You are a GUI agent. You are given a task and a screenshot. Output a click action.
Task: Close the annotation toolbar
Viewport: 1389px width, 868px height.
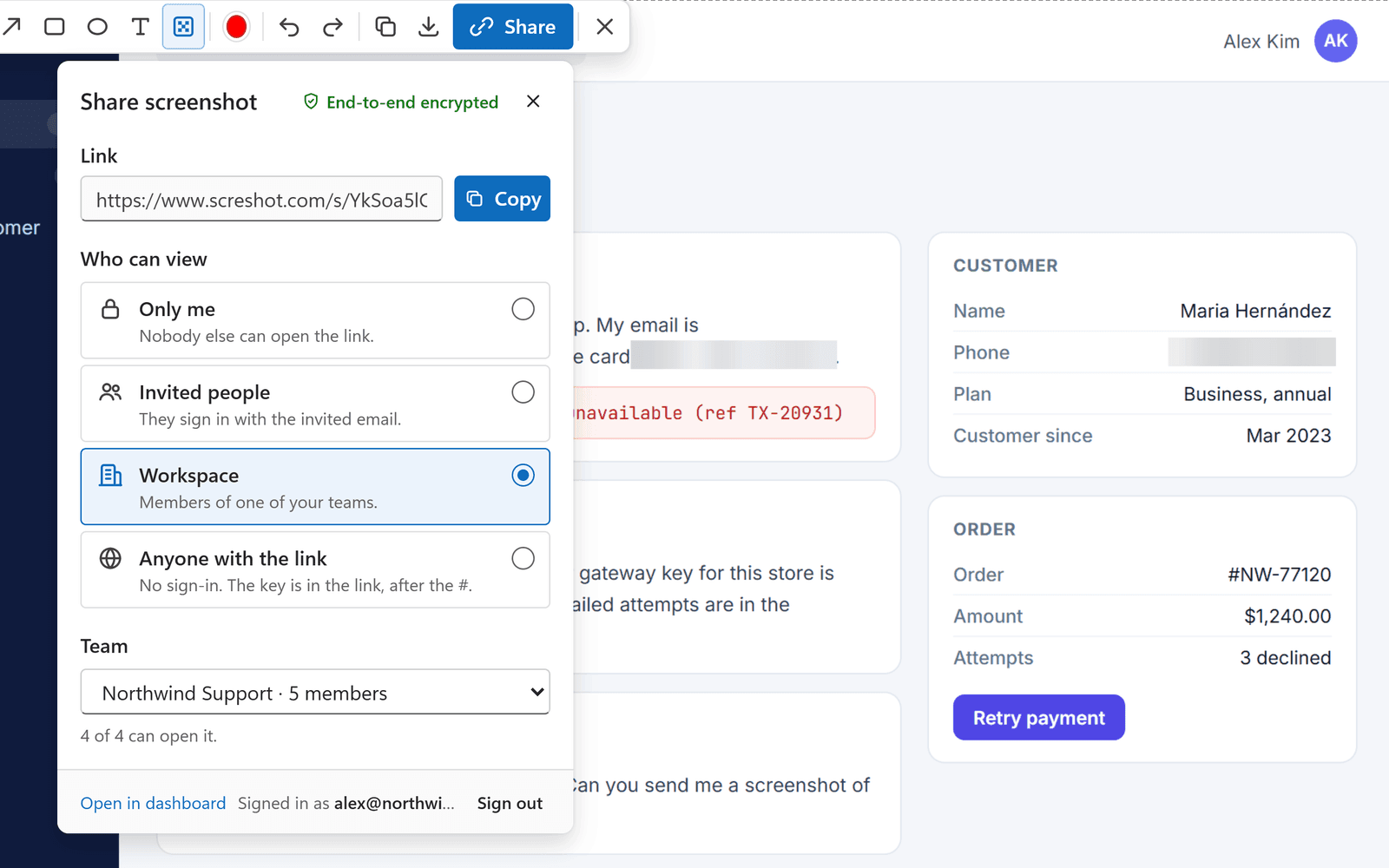tap(605, 27)
